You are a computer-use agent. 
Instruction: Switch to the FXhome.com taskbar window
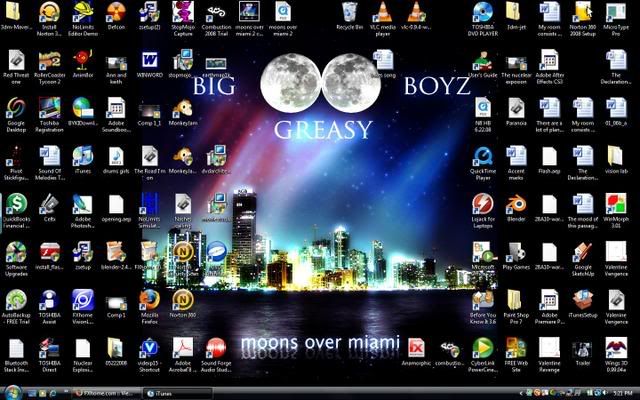[x=106, y=393]
